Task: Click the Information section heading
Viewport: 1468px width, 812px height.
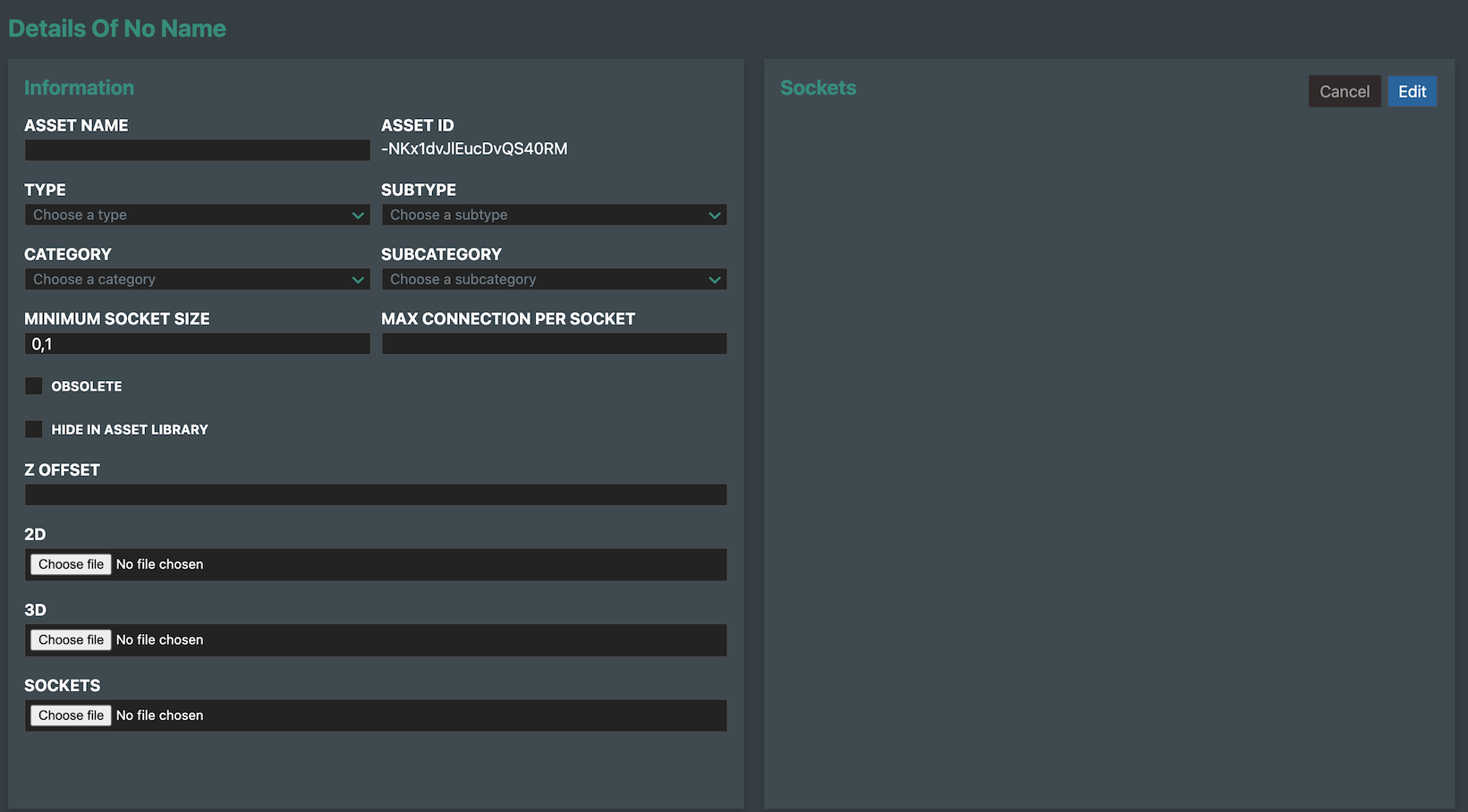Action: 79,88
